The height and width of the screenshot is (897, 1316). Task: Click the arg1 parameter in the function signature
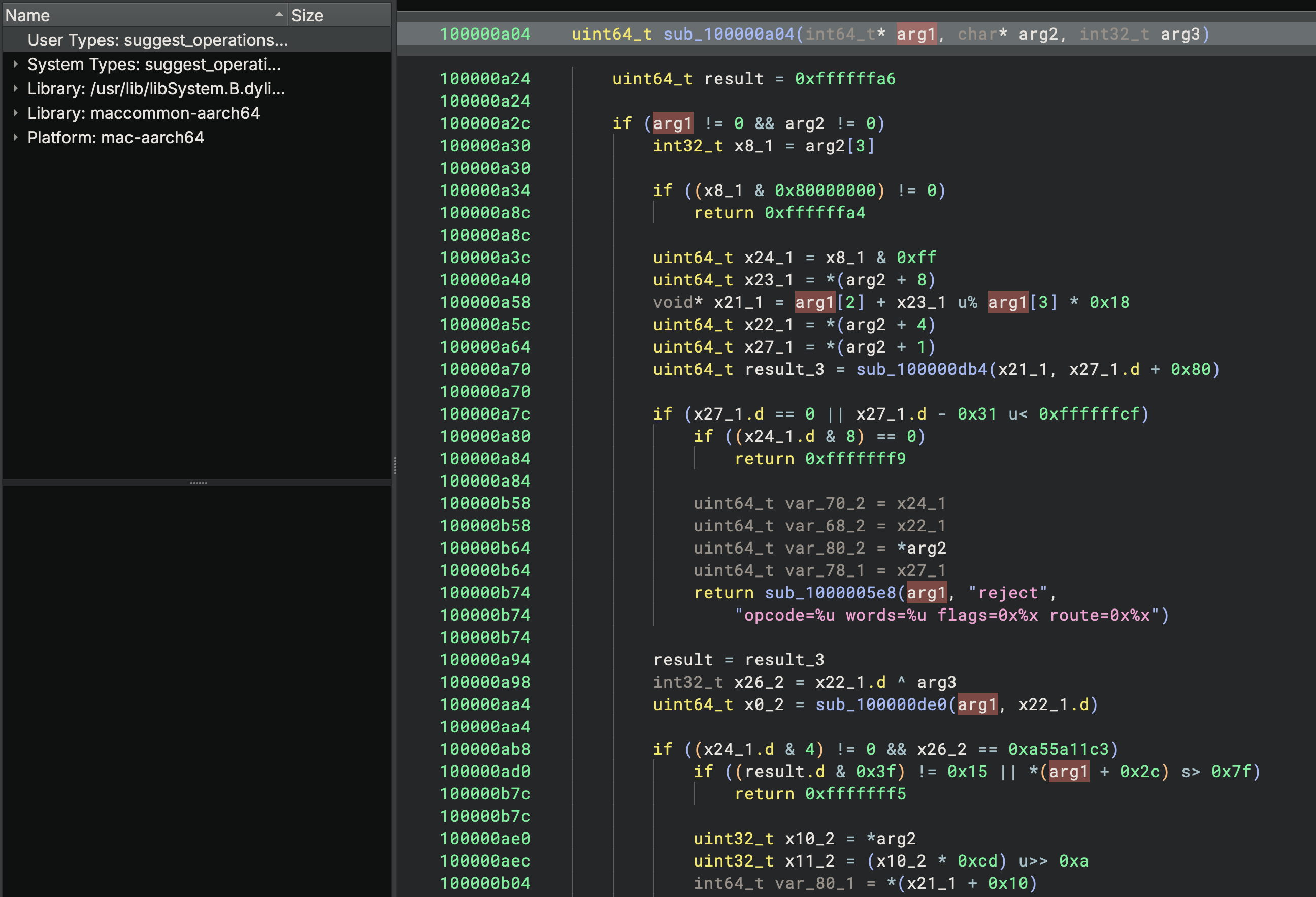(916, 35)
